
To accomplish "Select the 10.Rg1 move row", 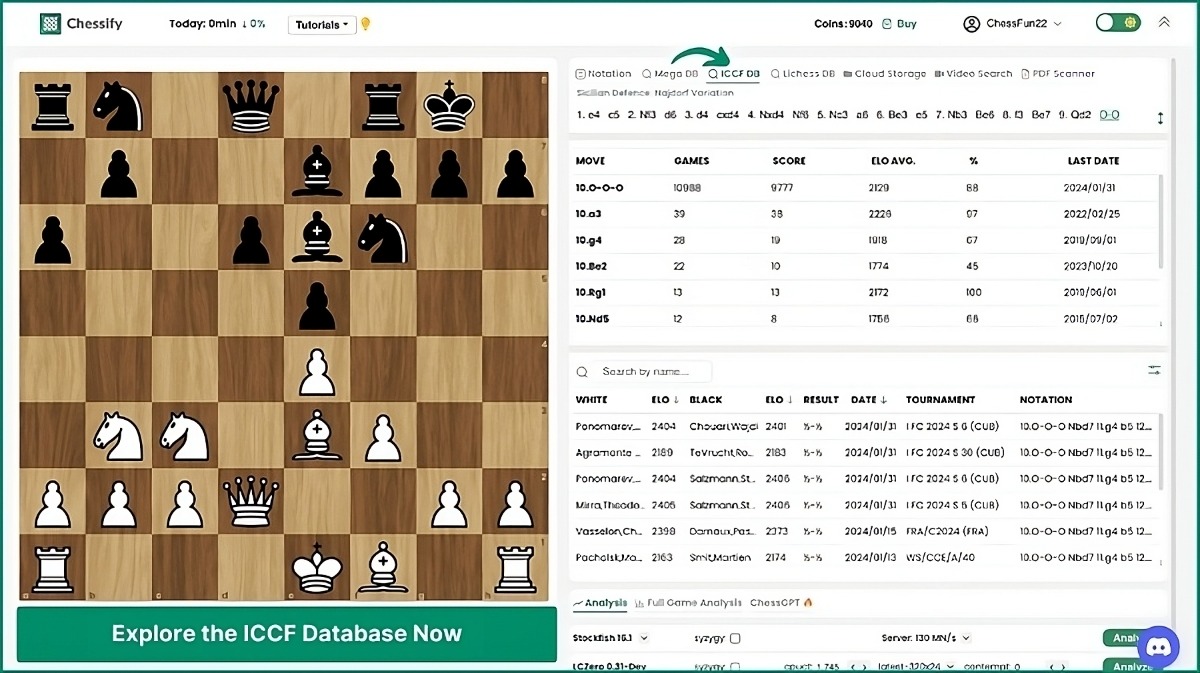I will pyautogui.click(x=864, y=292).
